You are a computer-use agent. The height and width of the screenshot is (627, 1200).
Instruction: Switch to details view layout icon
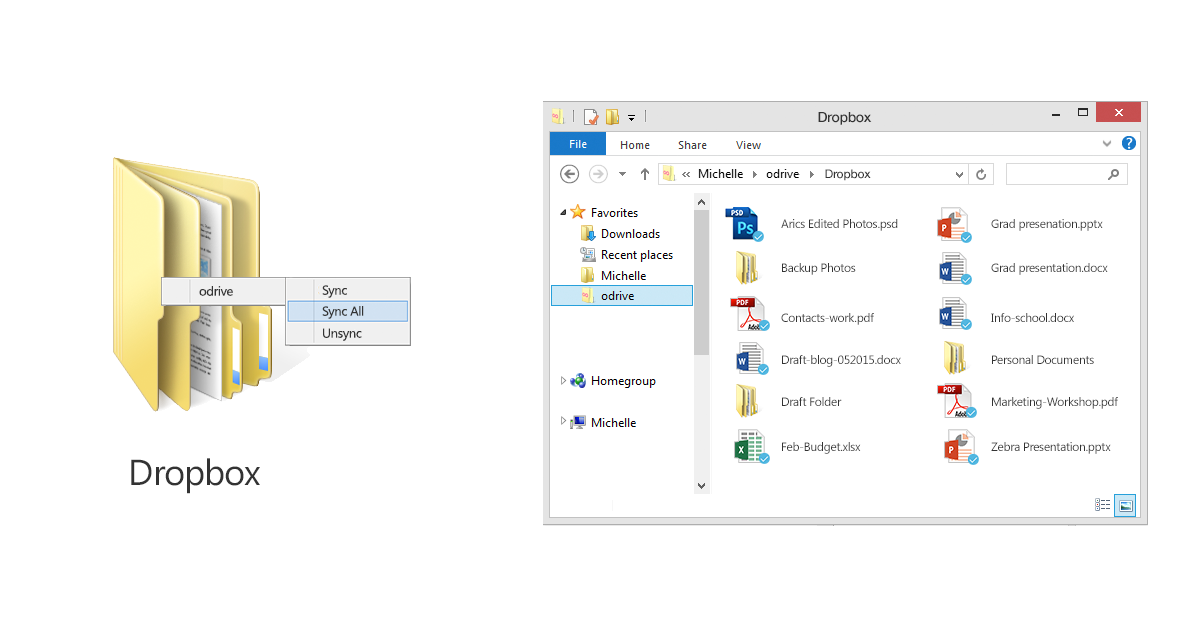(1103, 505)
